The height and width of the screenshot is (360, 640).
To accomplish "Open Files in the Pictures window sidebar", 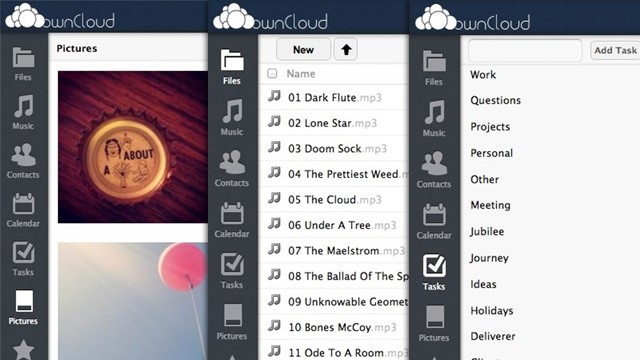I will click(x=23, y=64).
